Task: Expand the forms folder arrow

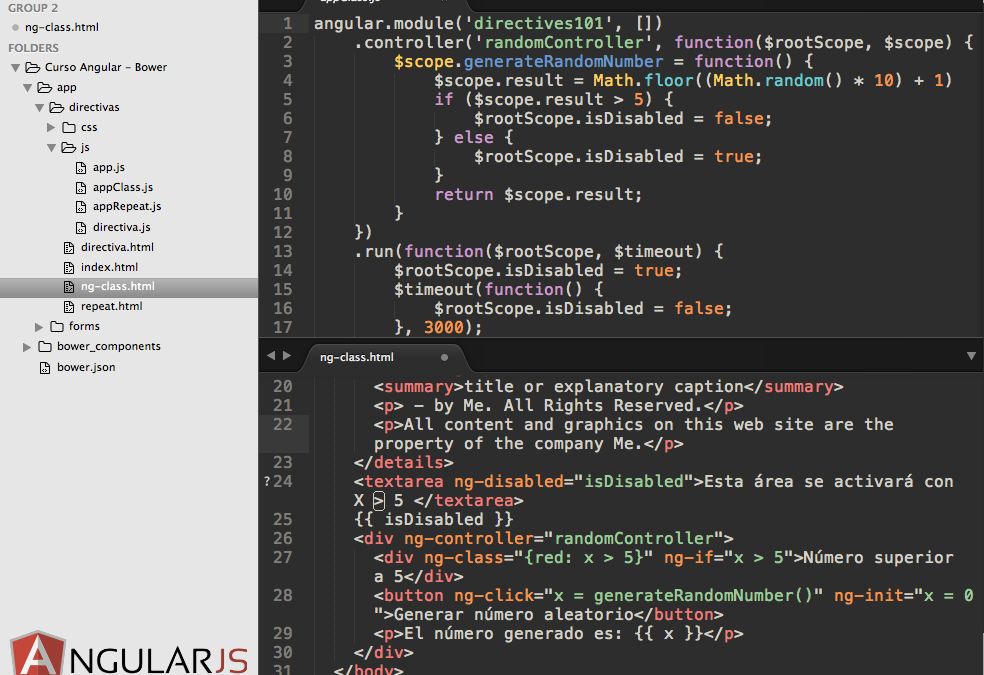Action: click(39, 327)
